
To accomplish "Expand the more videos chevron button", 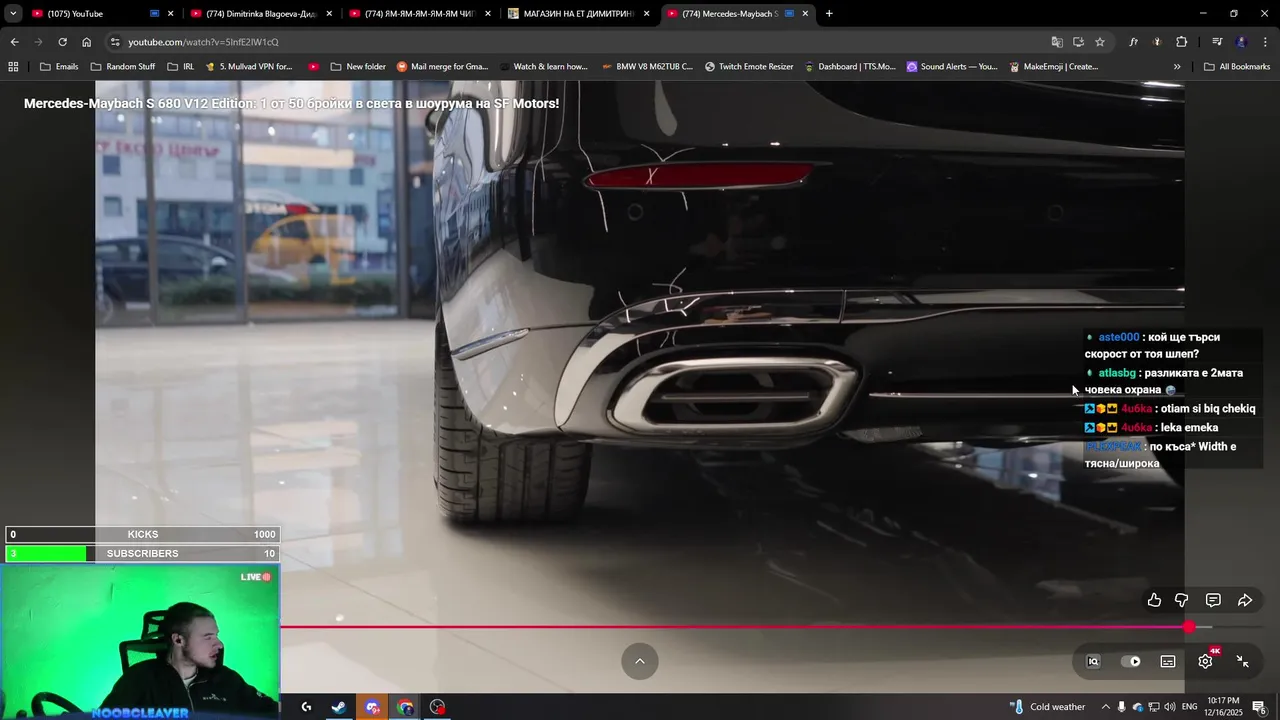I will [x=640, y=660].
